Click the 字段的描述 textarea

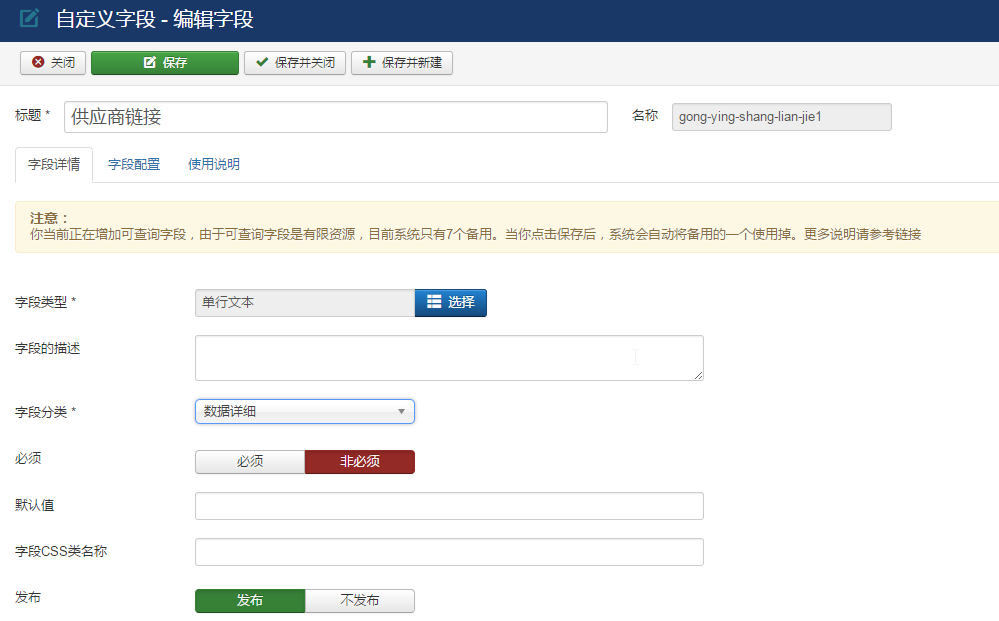(448, 358)
